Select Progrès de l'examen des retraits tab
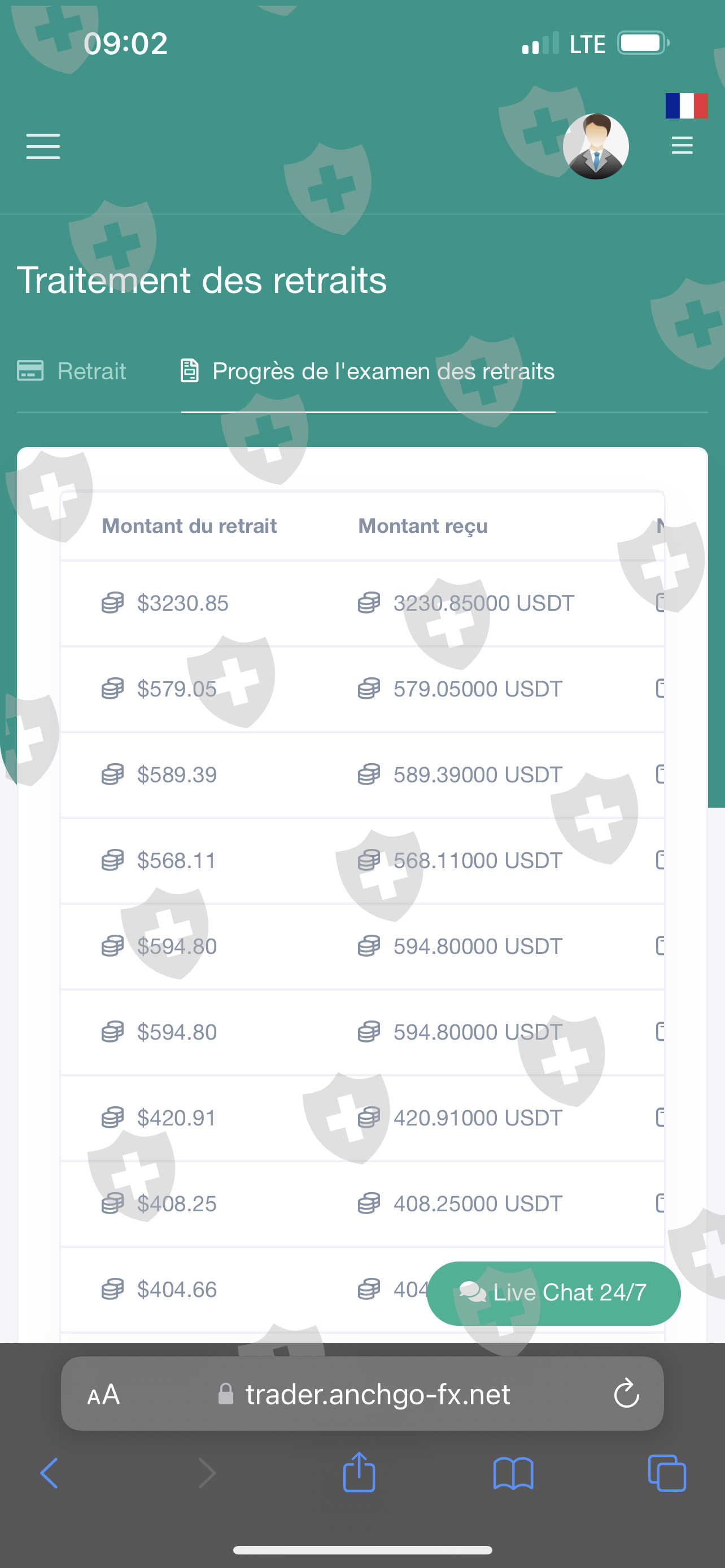Image resolution: width=725 pixels, height=1568 pixels. tap(383, 371)
